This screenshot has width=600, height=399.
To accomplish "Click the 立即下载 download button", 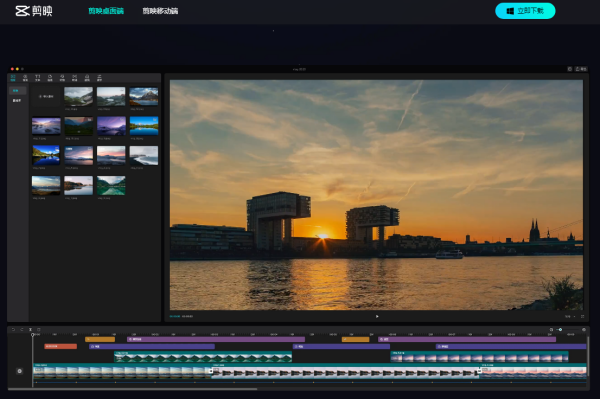I will pyautogui.click(x=525, y=11).
